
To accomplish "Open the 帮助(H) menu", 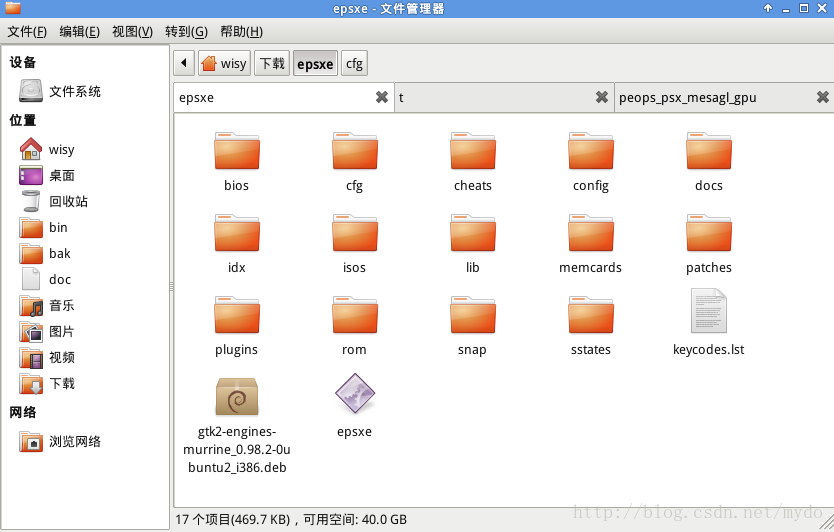I will [241, 32].
